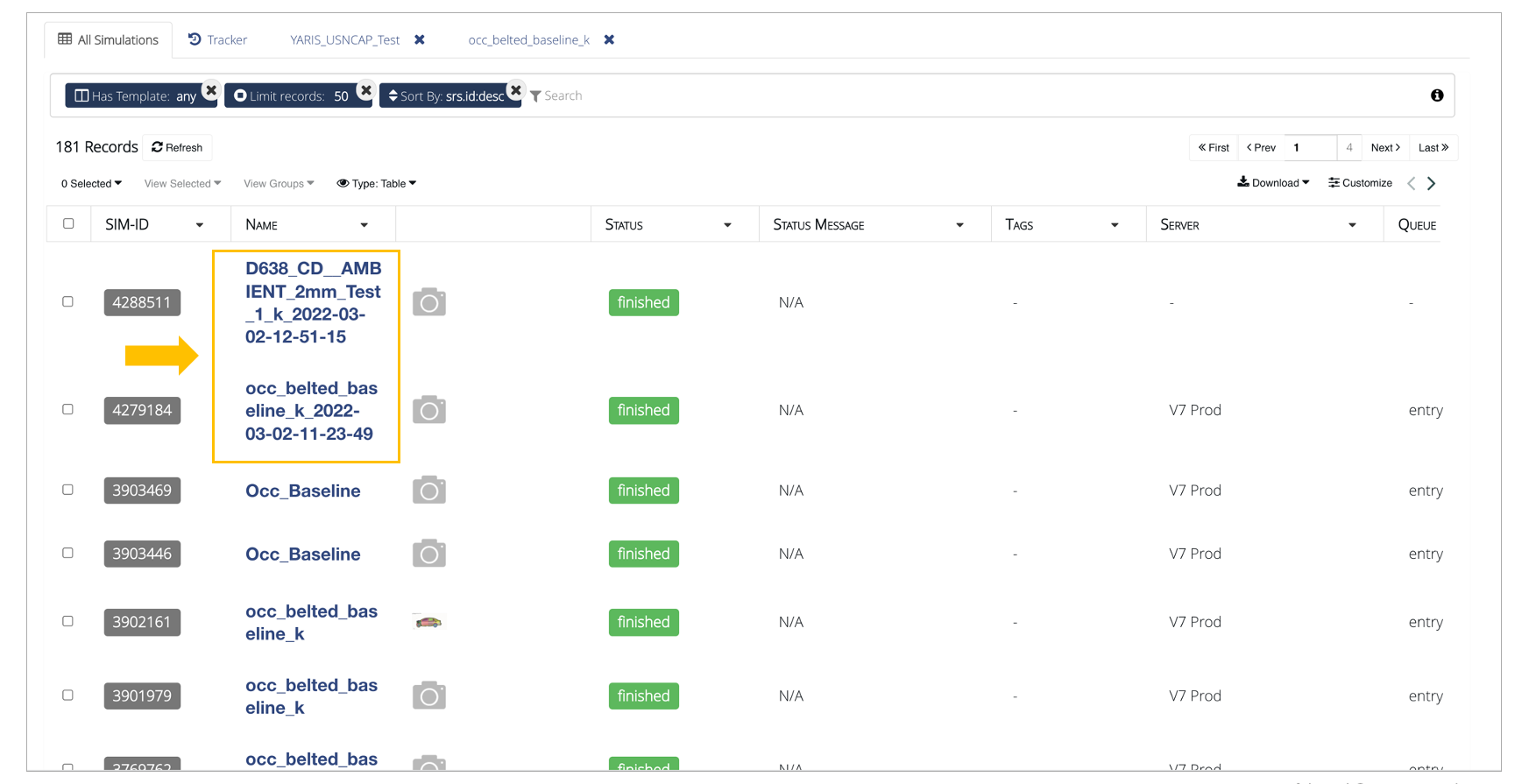
Task: Open the Customize table options
Action: click(1360, 182)
